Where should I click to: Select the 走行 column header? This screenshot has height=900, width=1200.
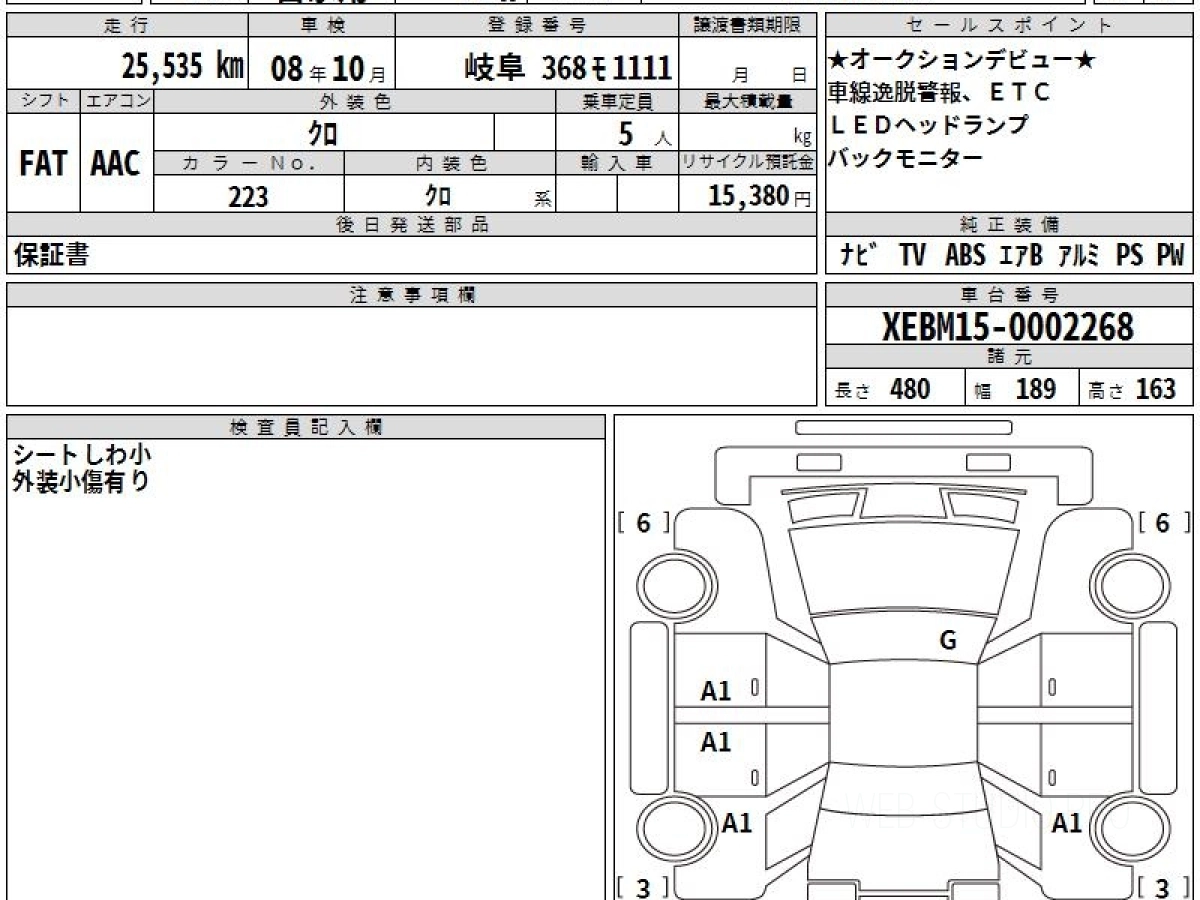(126, 26)
